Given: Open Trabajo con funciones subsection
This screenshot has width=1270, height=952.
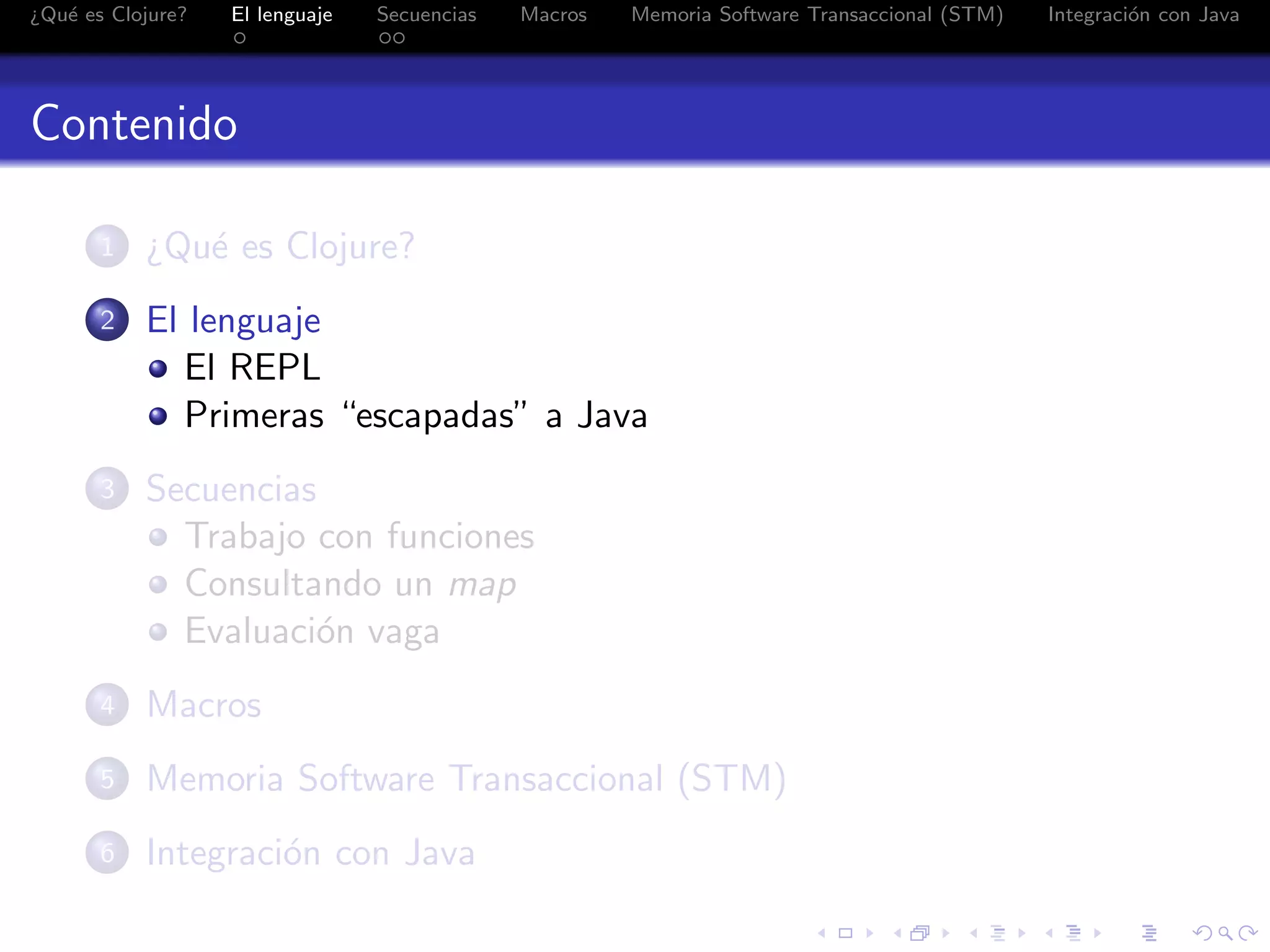Looking at the screenshot, I should (360, 537).
